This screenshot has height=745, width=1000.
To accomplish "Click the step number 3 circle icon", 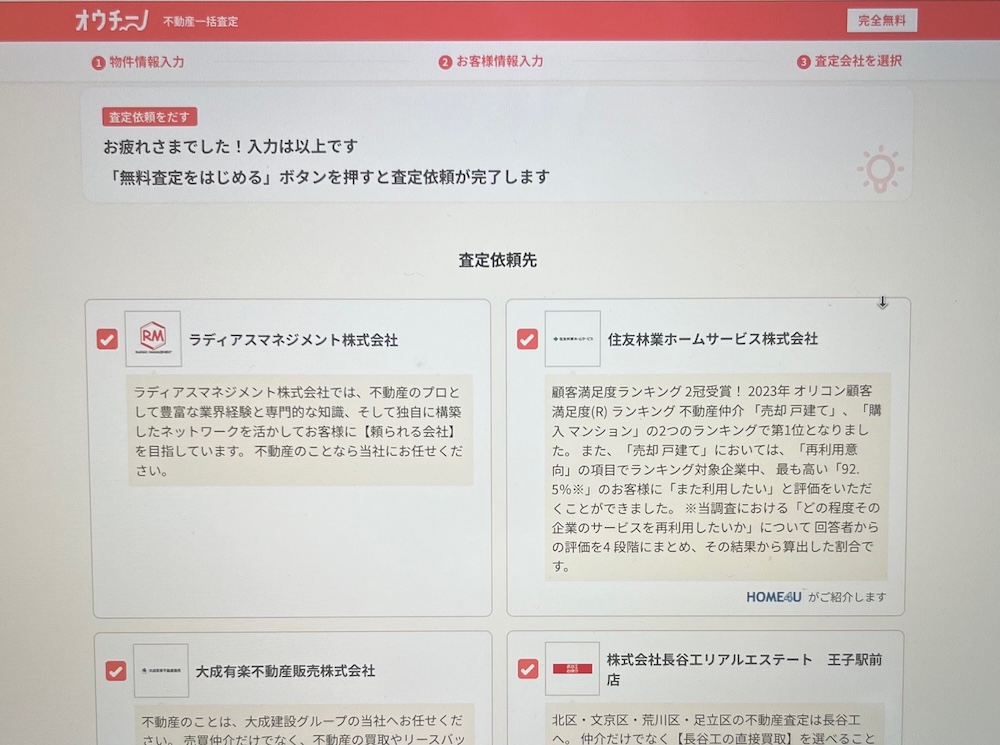I will [804, 62].
